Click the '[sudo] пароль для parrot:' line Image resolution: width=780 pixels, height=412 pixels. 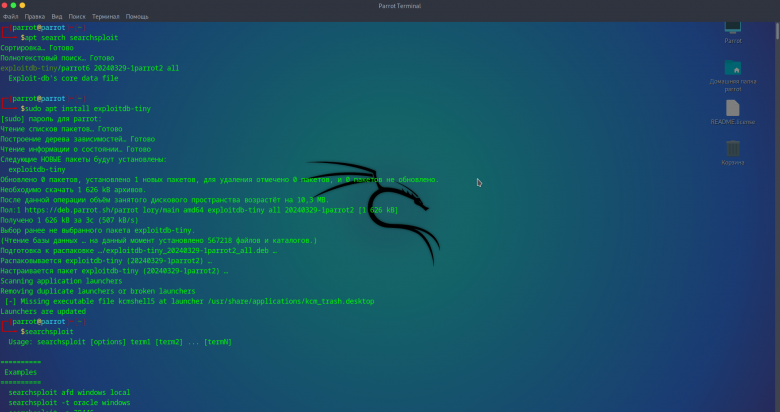[51, 119]
